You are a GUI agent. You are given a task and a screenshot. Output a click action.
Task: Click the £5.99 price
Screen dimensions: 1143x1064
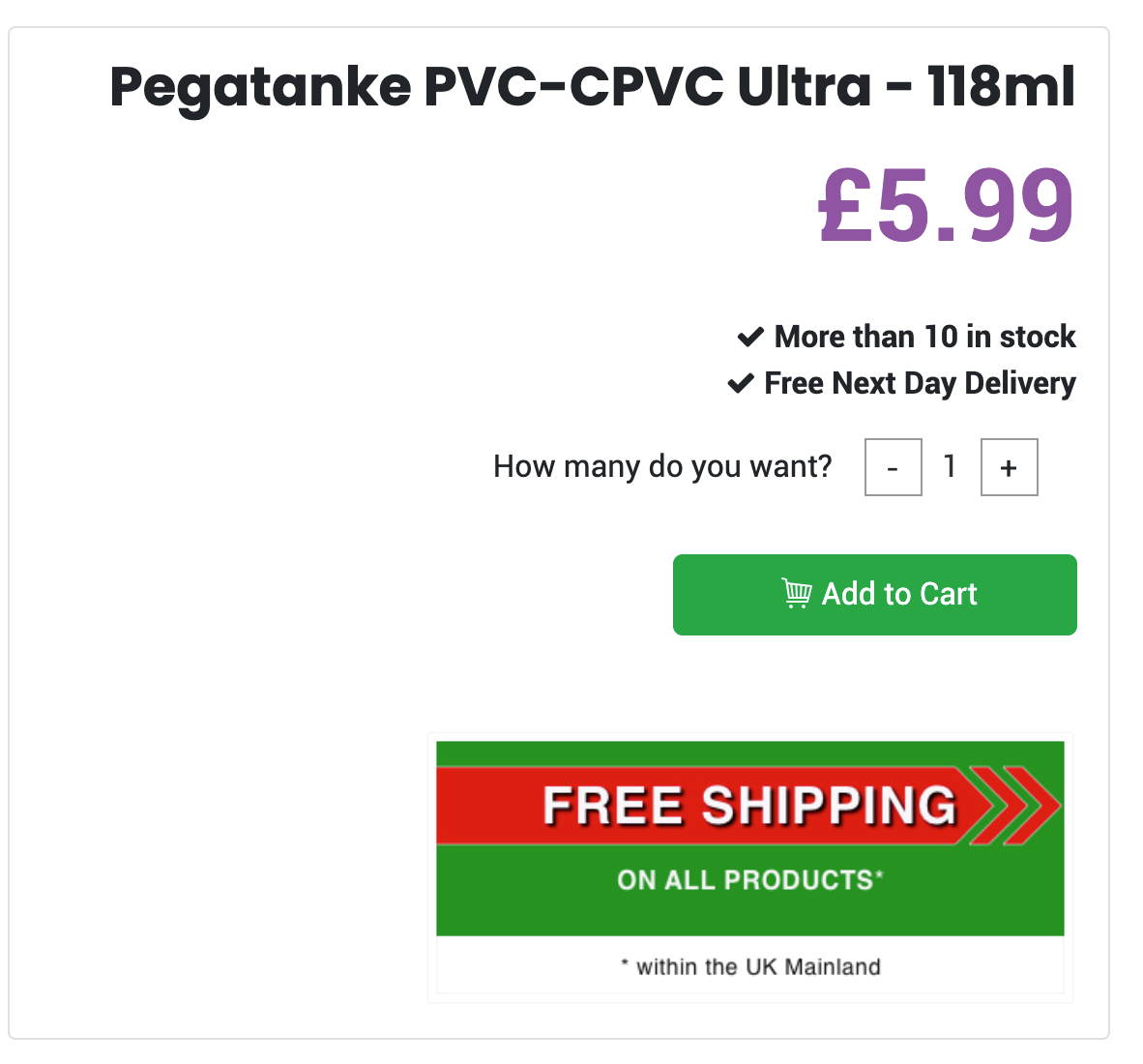click(946, 205)
